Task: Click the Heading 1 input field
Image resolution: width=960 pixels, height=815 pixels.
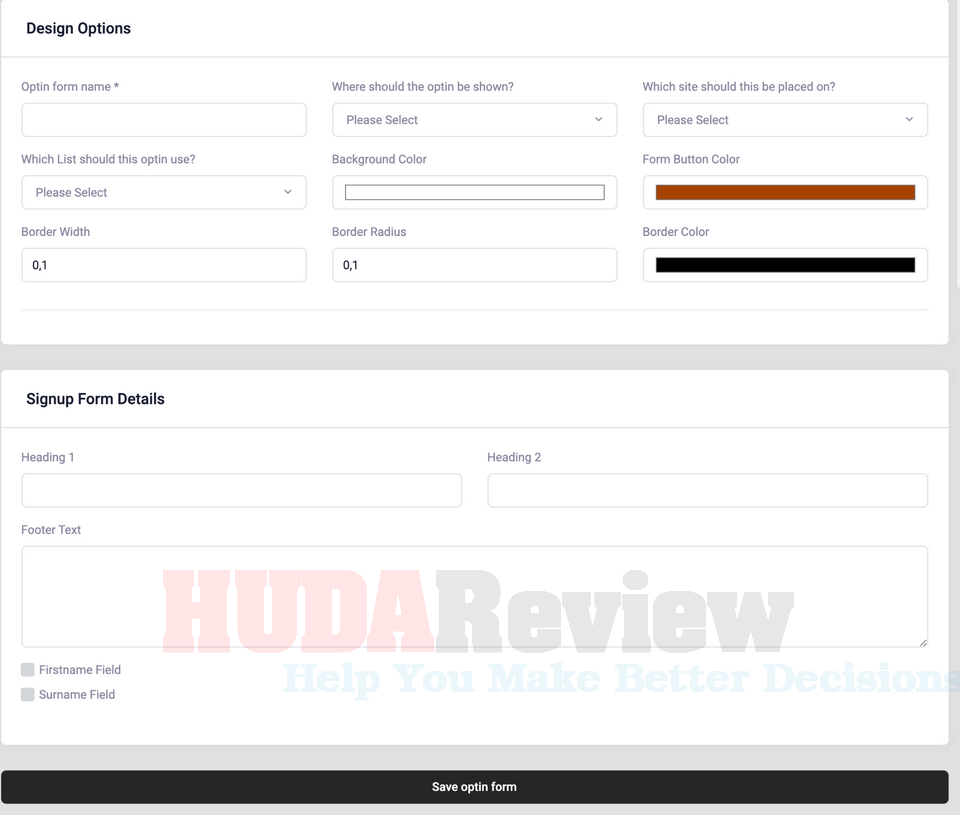Action: [241, 490]
